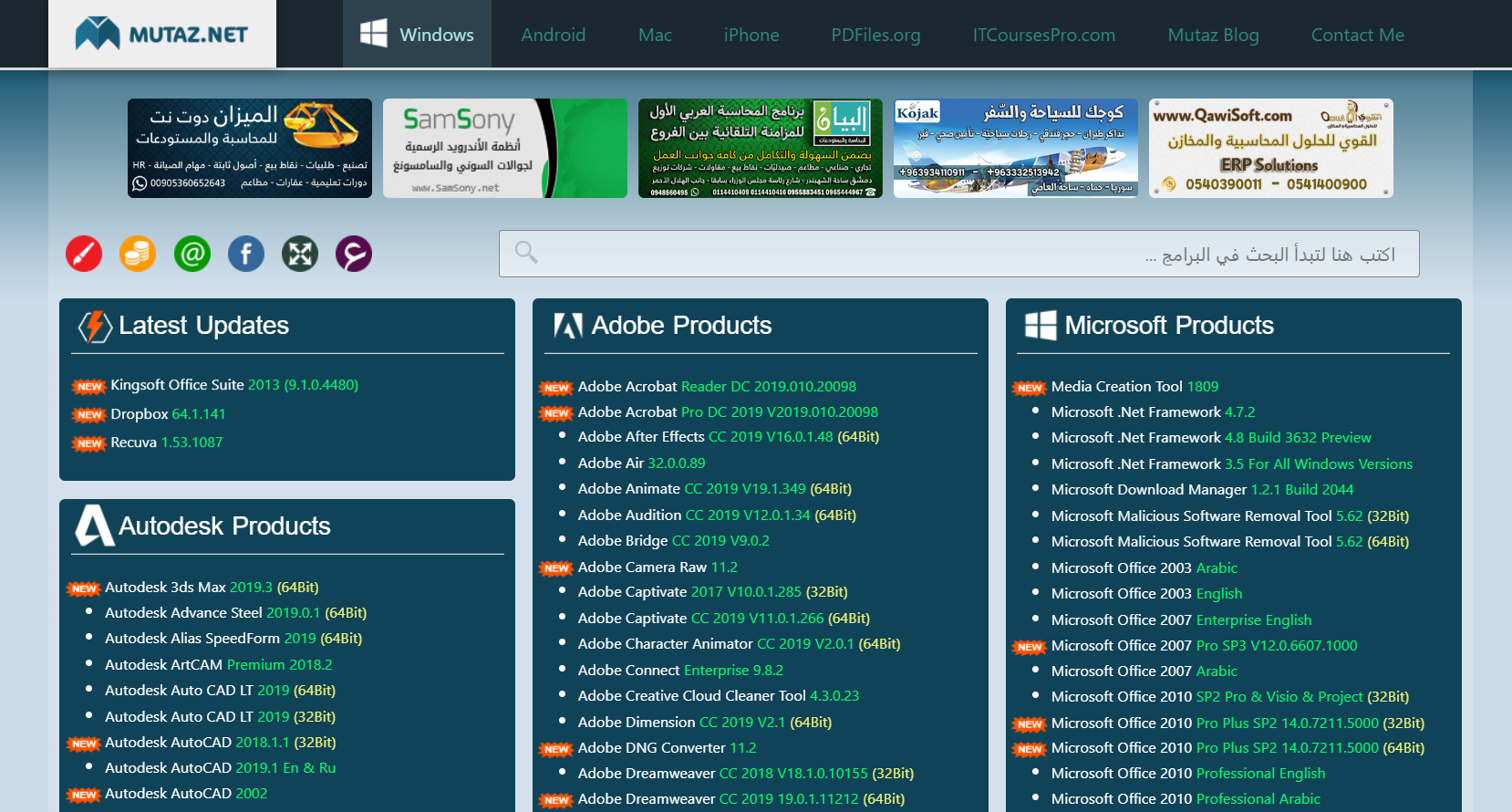Select the Windows tab in navigation
Image resolution: width=1512 pixels, height=812 pixels.
pyautogui.click(x=417, y=35)
